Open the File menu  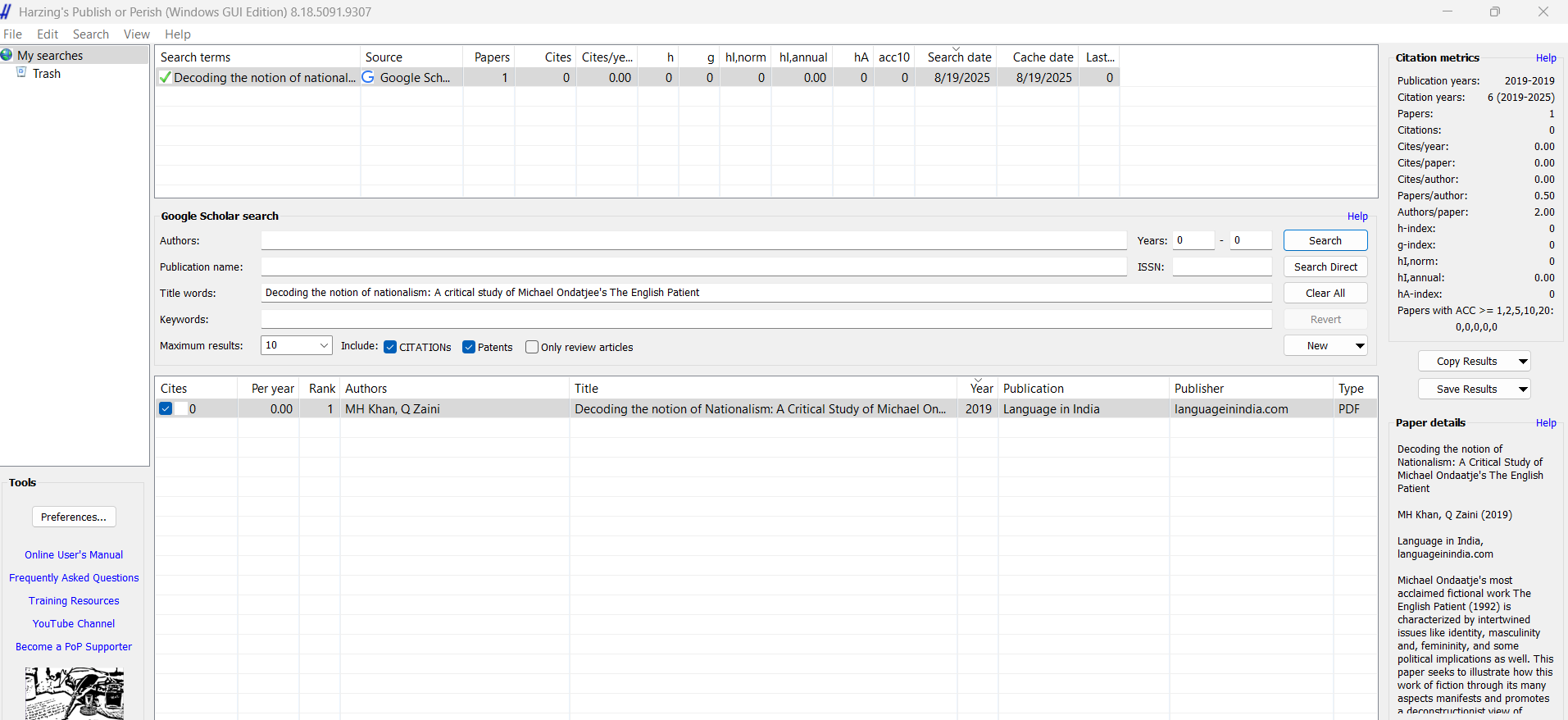click(12, 34)
